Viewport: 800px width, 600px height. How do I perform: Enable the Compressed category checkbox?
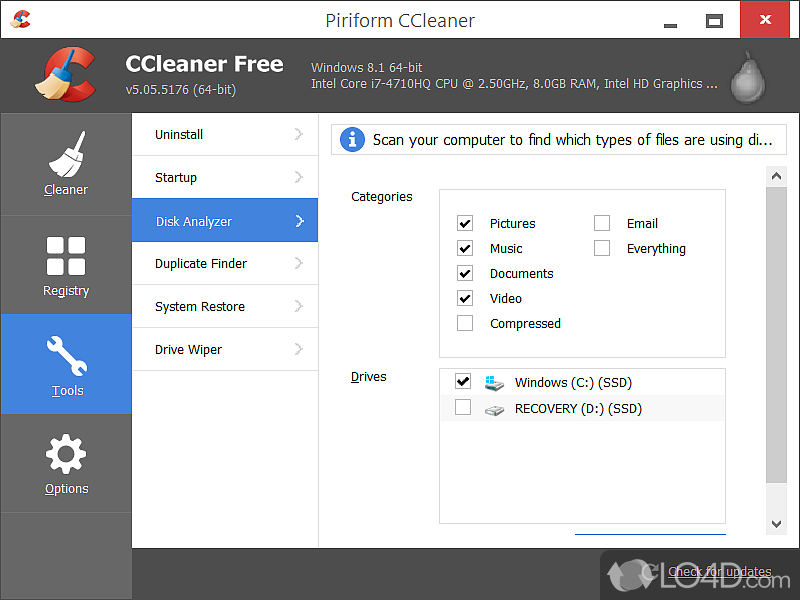pos(465,323)
